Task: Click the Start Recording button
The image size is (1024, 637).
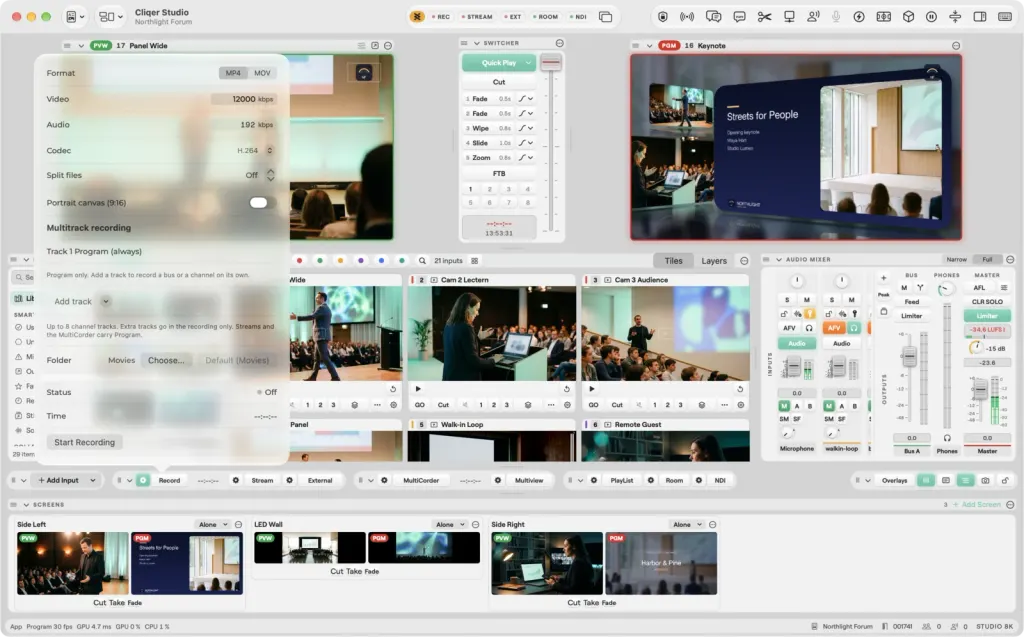Action: point(84,442)
